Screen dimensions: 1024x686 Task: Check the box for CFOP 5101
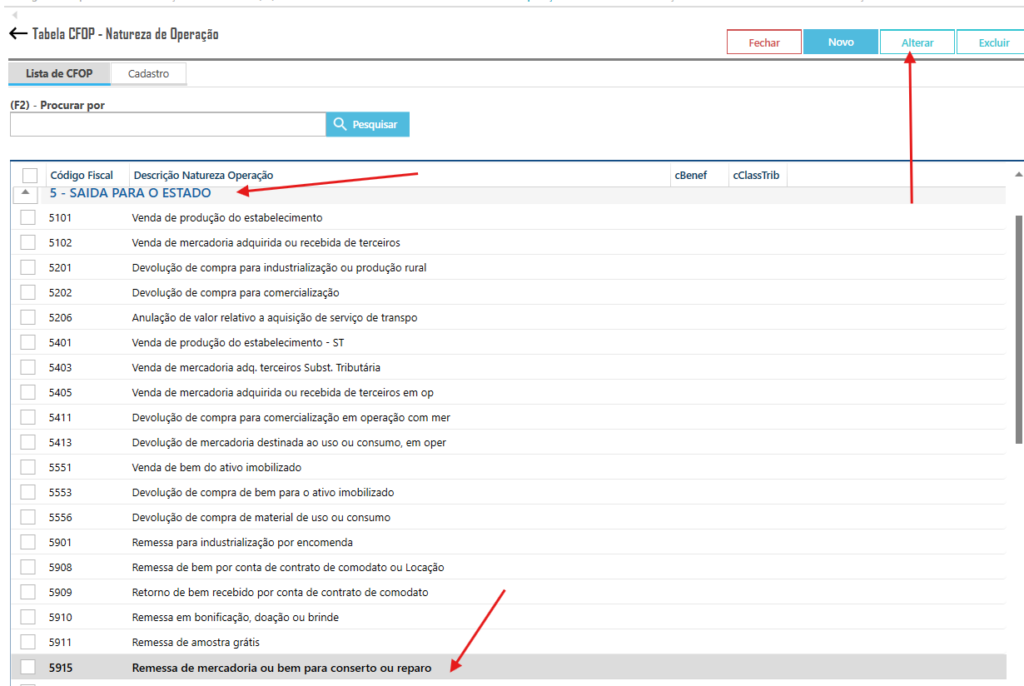click(28, 217)
